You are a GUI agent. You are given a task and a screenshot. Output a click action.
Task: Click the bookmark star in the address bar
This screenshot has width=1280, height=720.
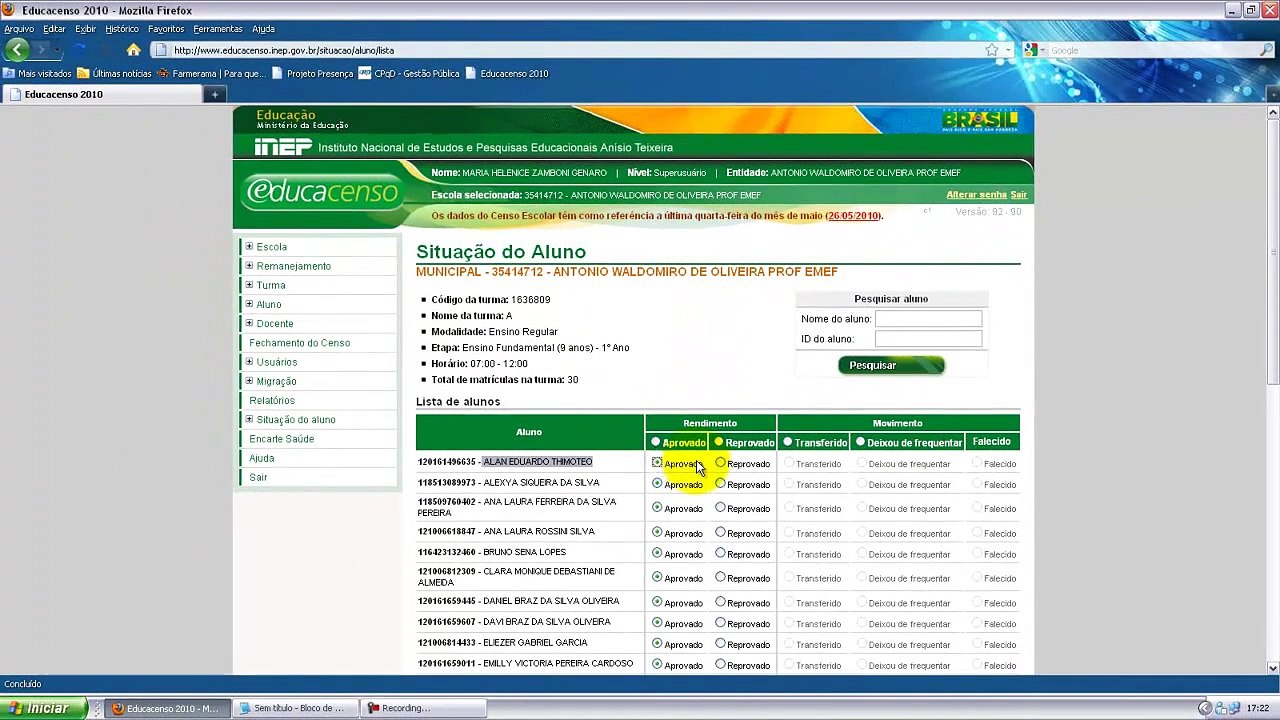point(991,50)
